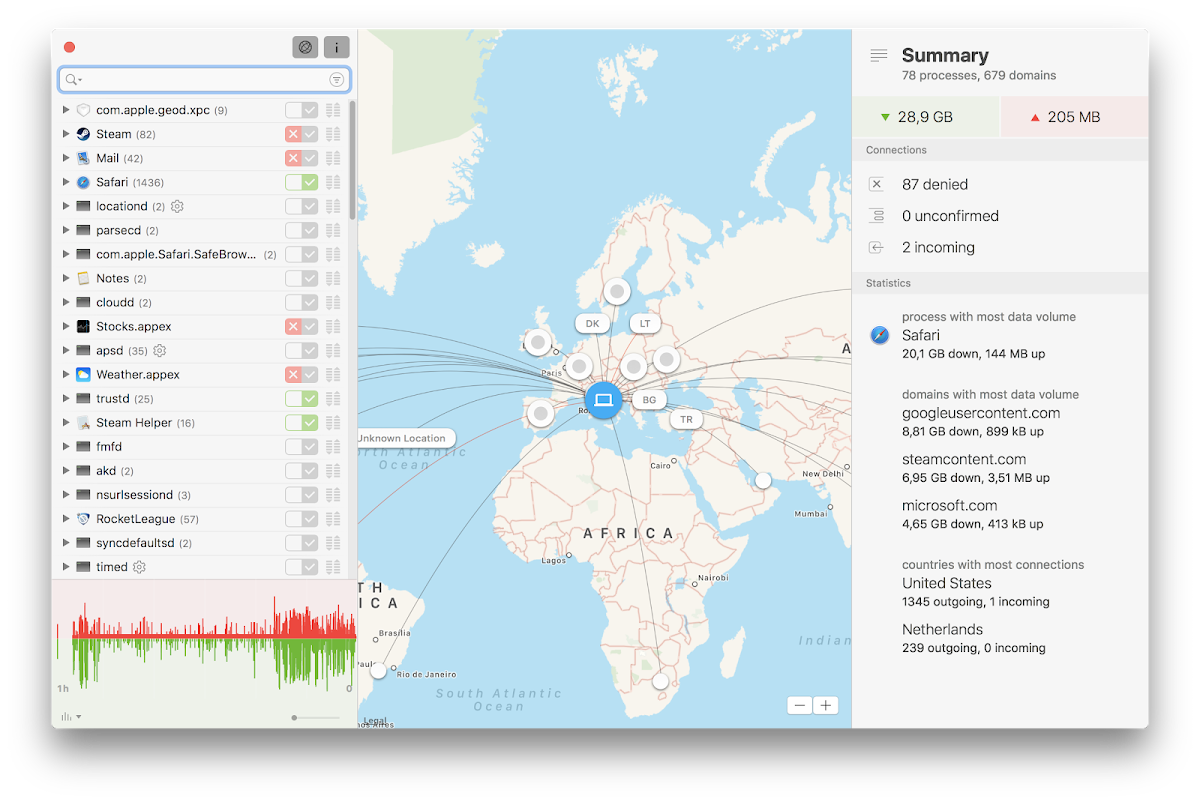
Task: Click the Notes app icon
Action: click(83, 278)
